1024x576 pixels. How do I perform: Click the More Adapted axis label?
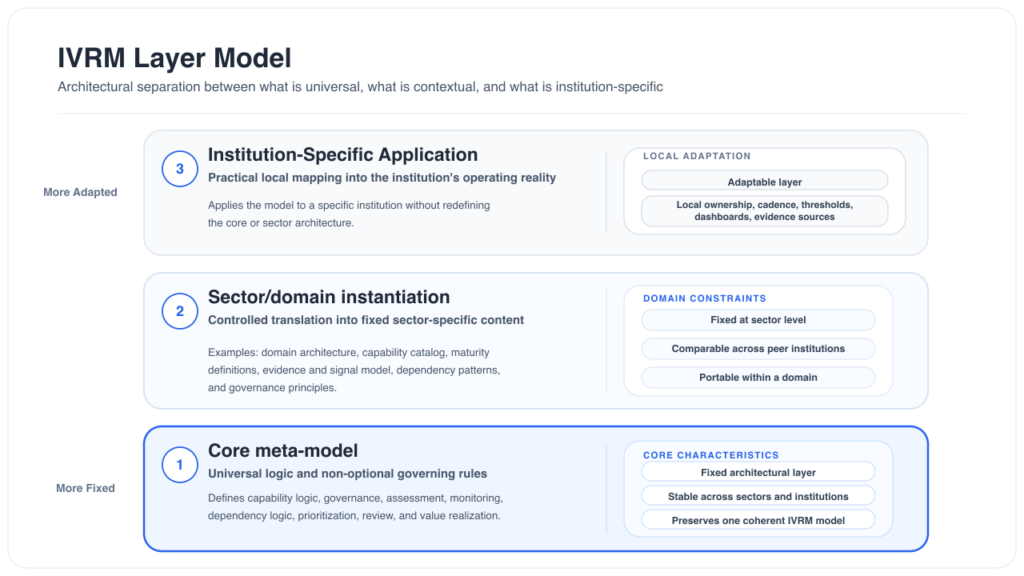80,192
